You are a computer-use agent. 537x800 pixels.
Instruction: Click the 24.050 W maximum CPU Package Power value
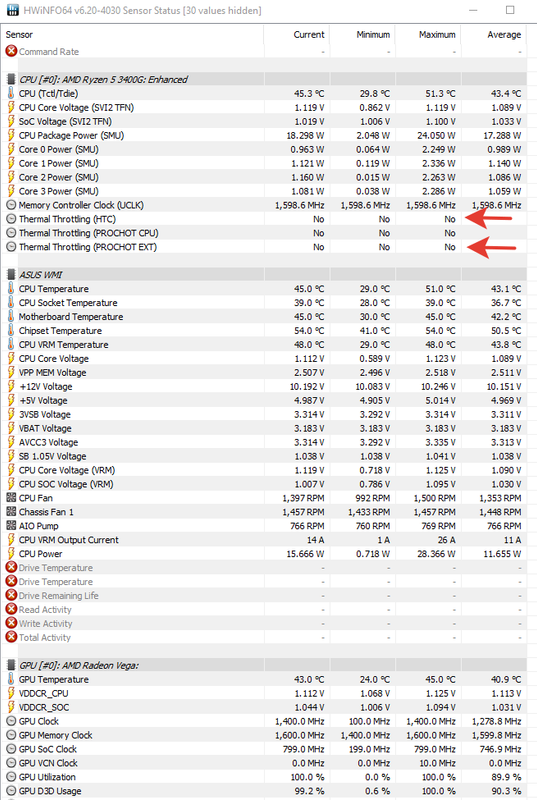[x=436, y=135]
